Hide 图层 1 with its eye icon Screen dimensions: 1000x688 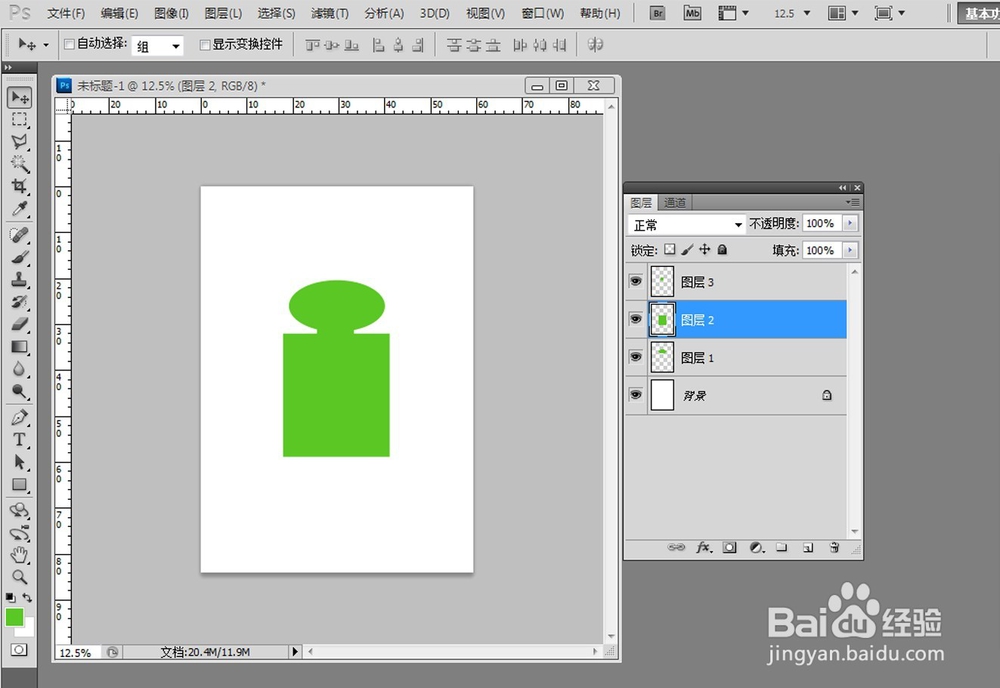point(636,357)
